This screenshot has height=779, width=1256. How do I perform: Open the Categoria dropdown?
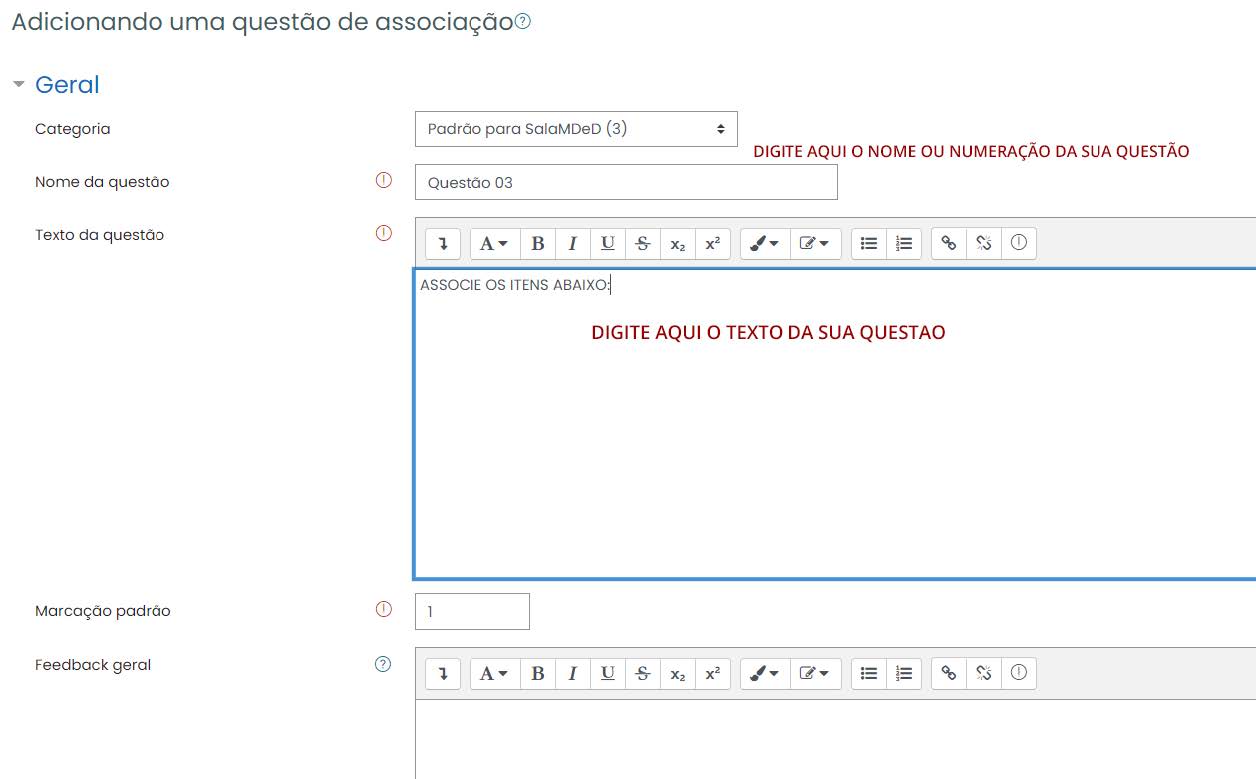pyautogui.click(x=576, y=128)
